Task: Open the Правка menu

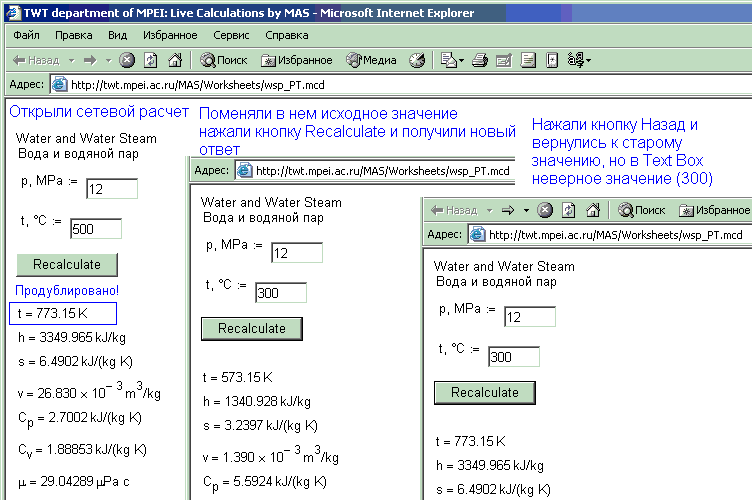Action: pyautogui.click(x=73, y=35)
